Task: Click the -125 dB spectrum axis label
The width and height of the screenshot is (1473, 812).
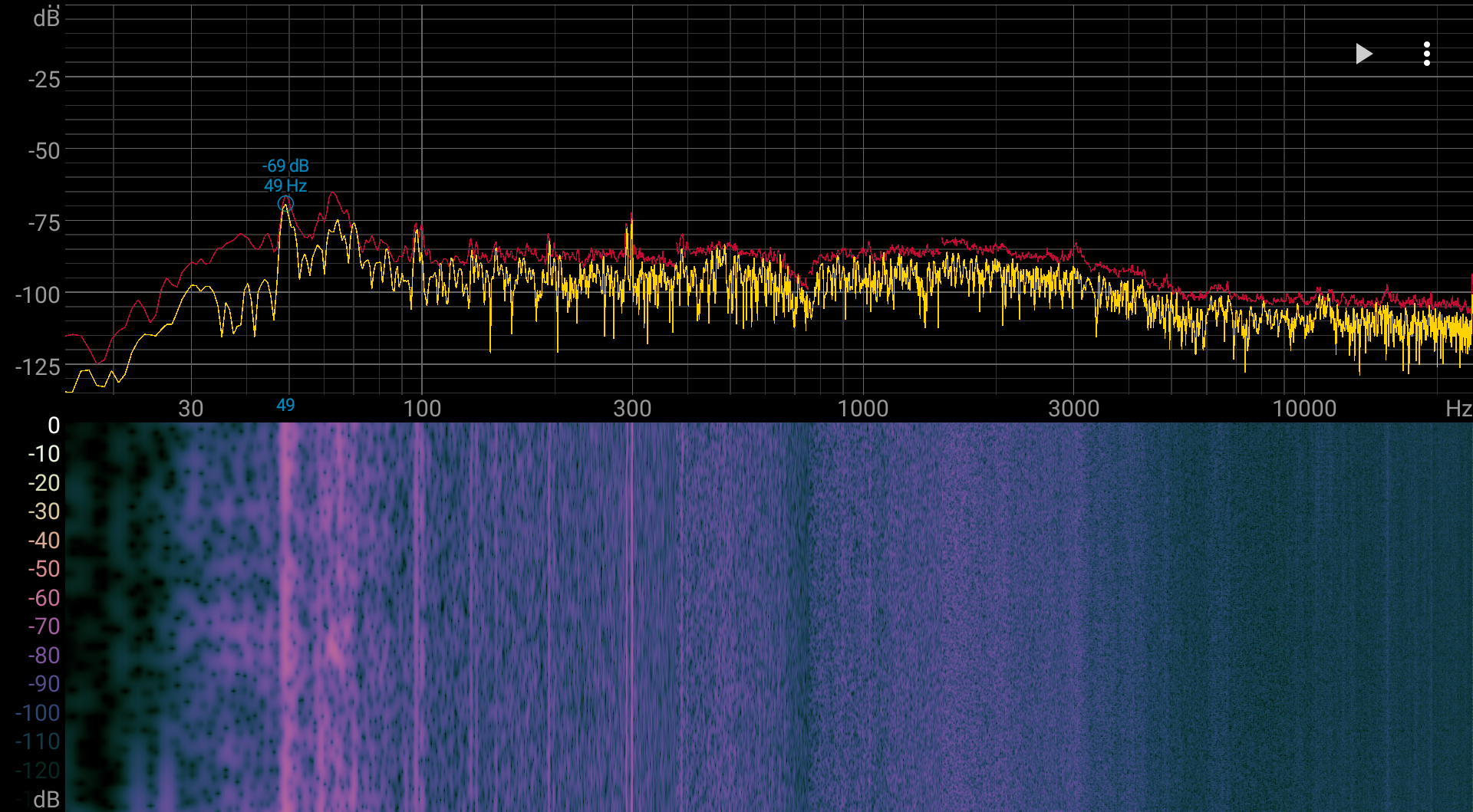Action: click(38, 367)
